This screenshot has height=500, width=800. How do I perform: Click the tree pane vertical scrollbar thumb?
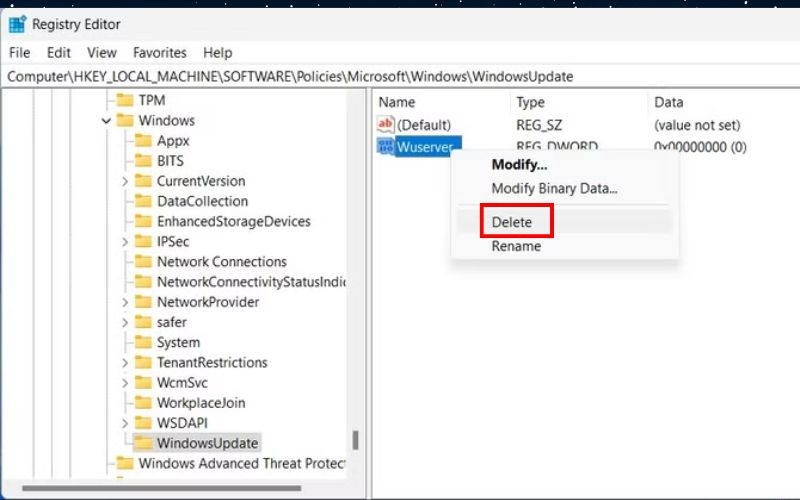[356, 440]
